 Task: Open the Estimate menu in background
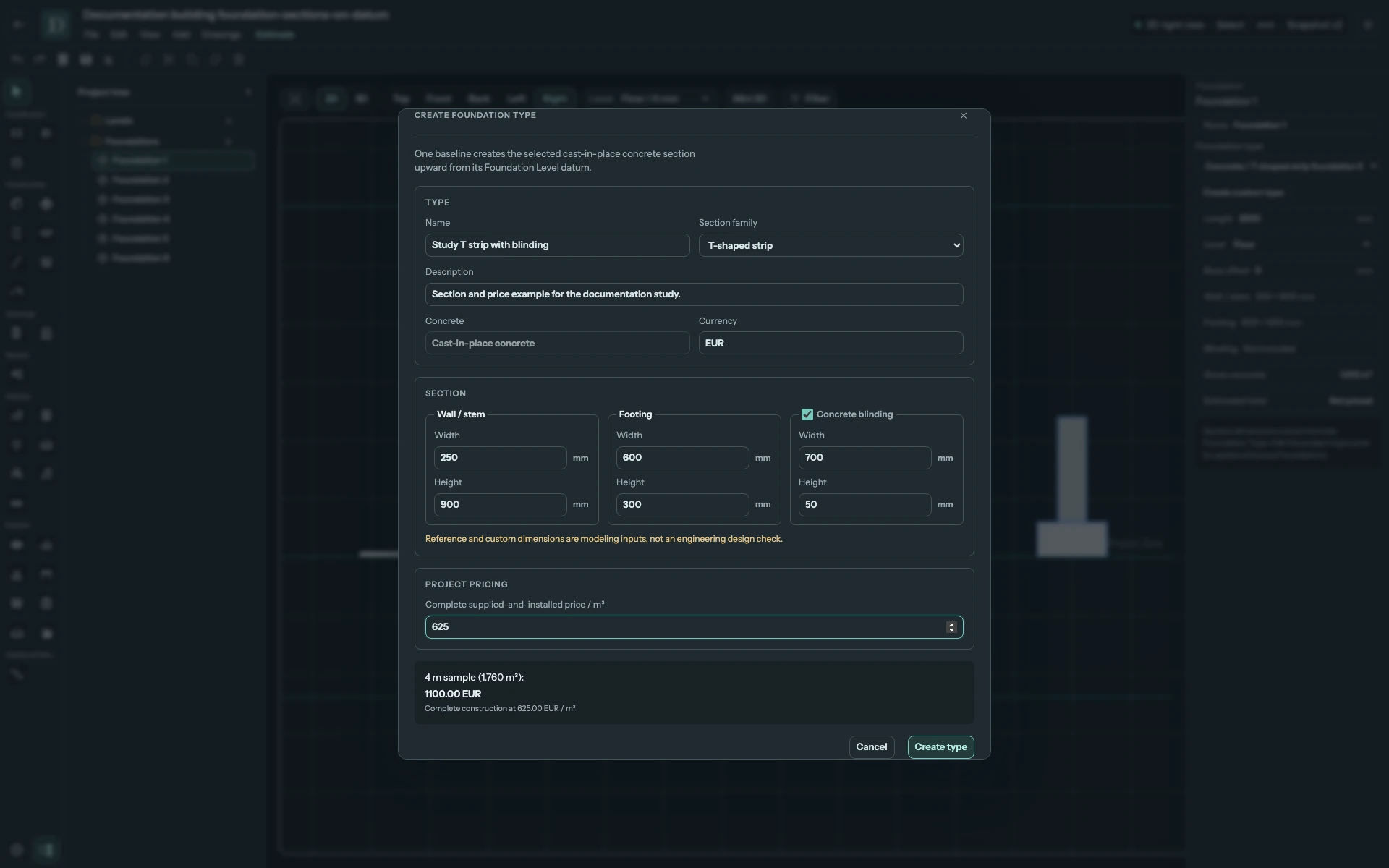coord(275,35)
